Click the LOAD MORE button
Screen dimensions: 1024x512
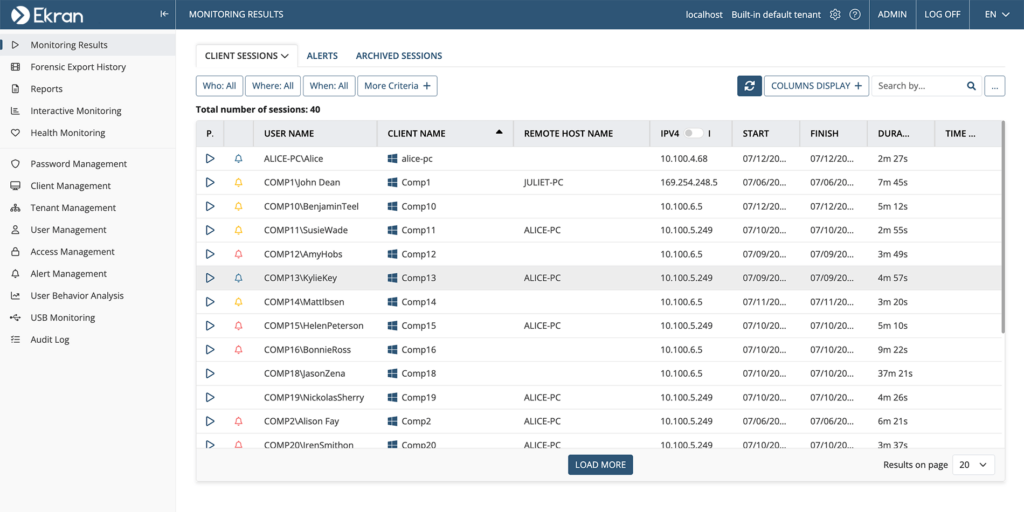600,465
